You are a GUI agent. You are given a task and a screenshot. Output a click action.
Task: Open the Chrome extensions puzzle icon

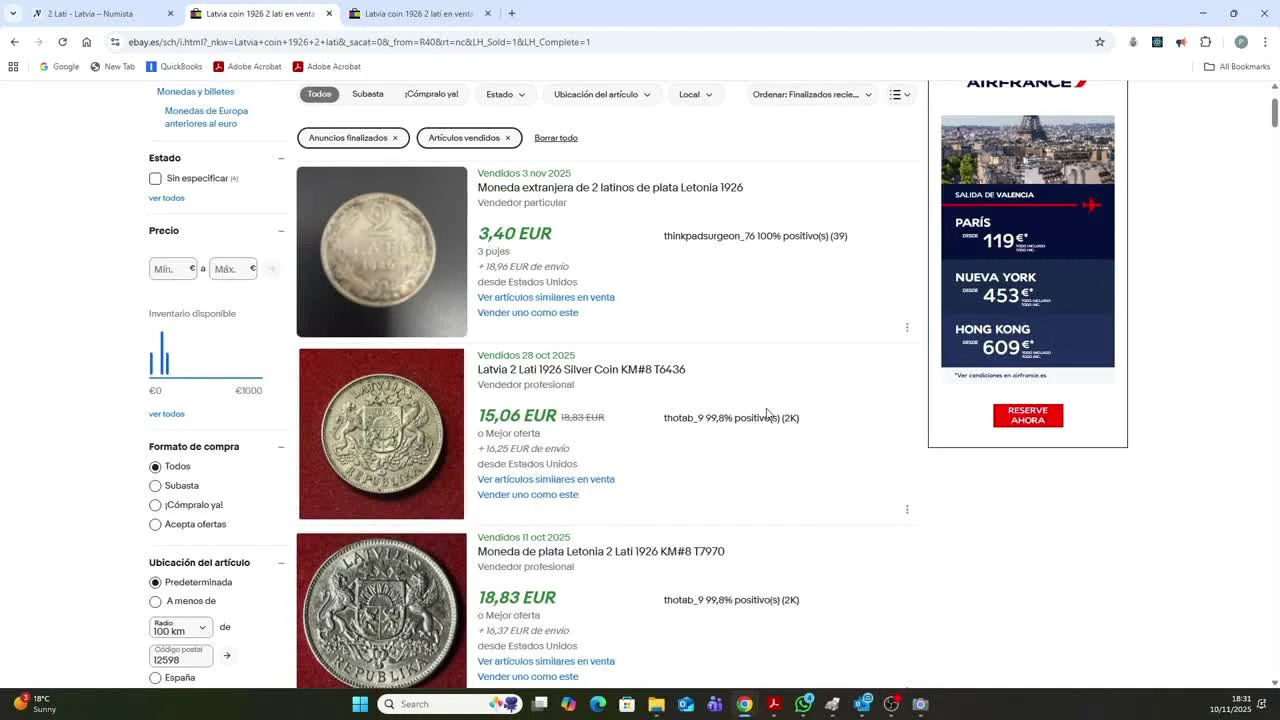(x=1205, y=42)
